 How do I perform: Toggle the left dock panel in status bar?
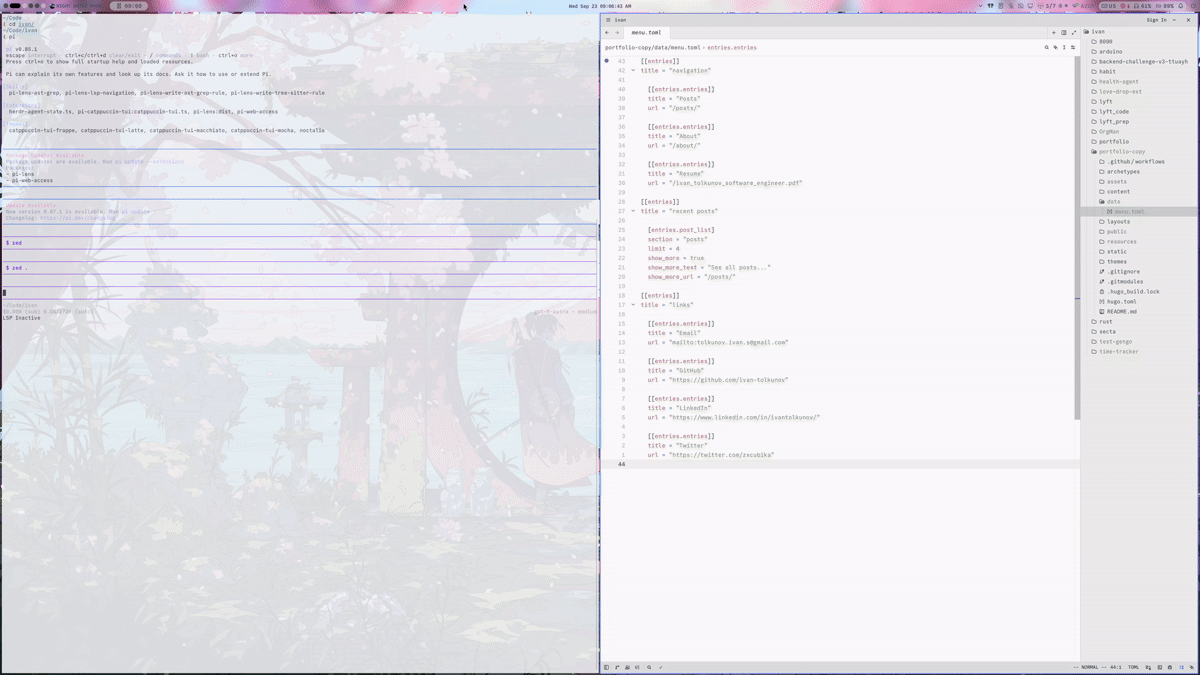pyautogui.click(x=606, y=667)
